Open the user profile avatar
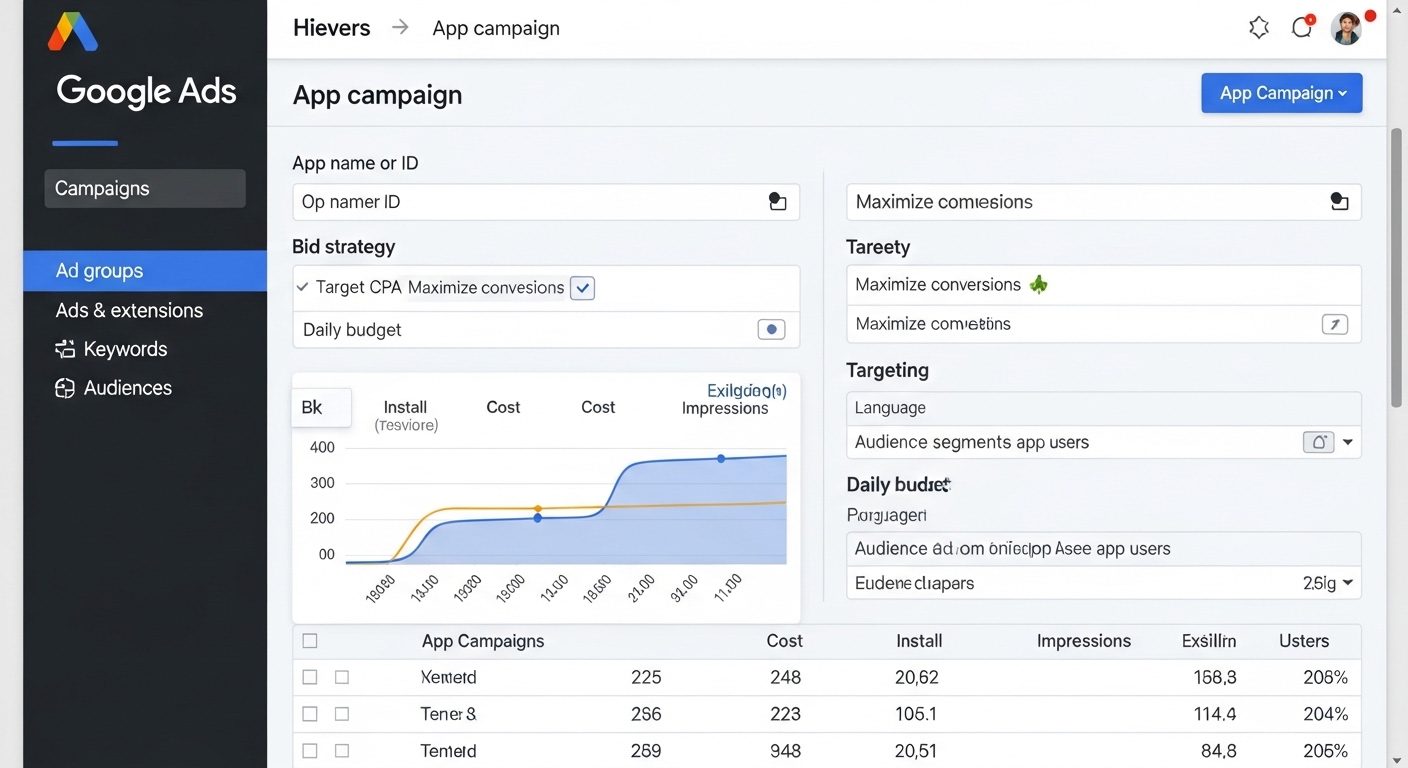The height and width of the screenshot is (768, 1408). 1347,28
